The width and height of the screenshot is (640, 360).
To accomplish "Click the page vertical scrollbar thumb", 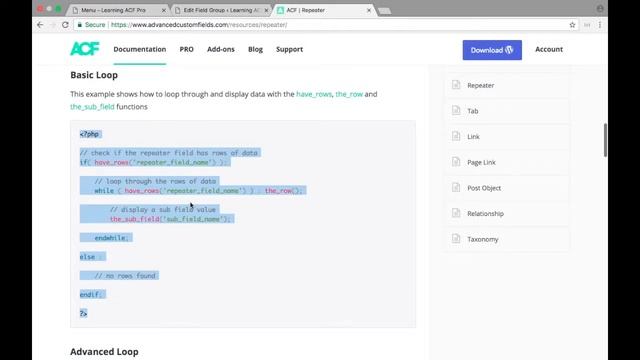I will coord(605,140).
